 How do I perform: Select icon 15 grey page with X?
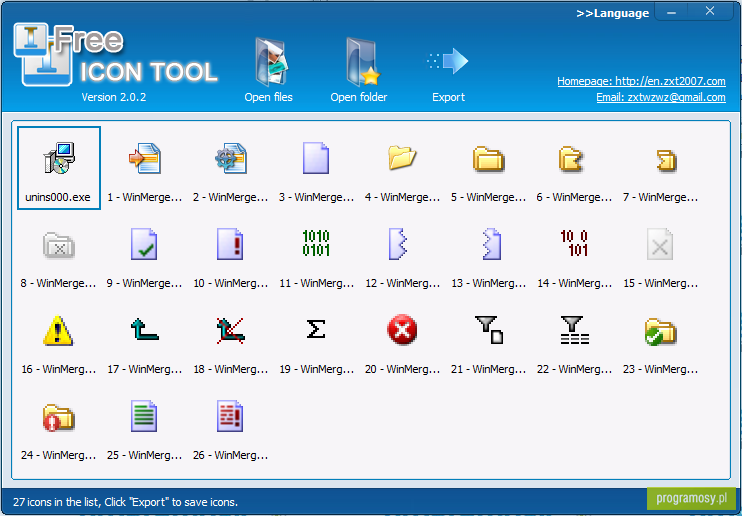660,244
